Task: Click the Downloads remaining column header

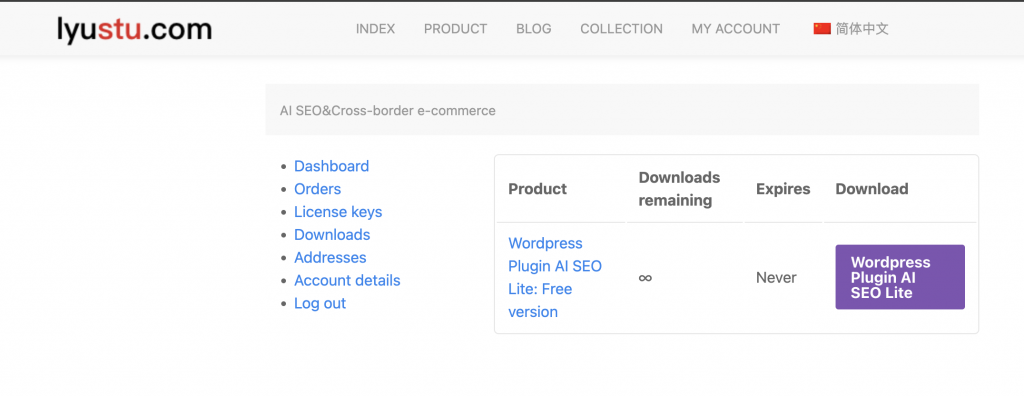Action: [x=679, y=189]
